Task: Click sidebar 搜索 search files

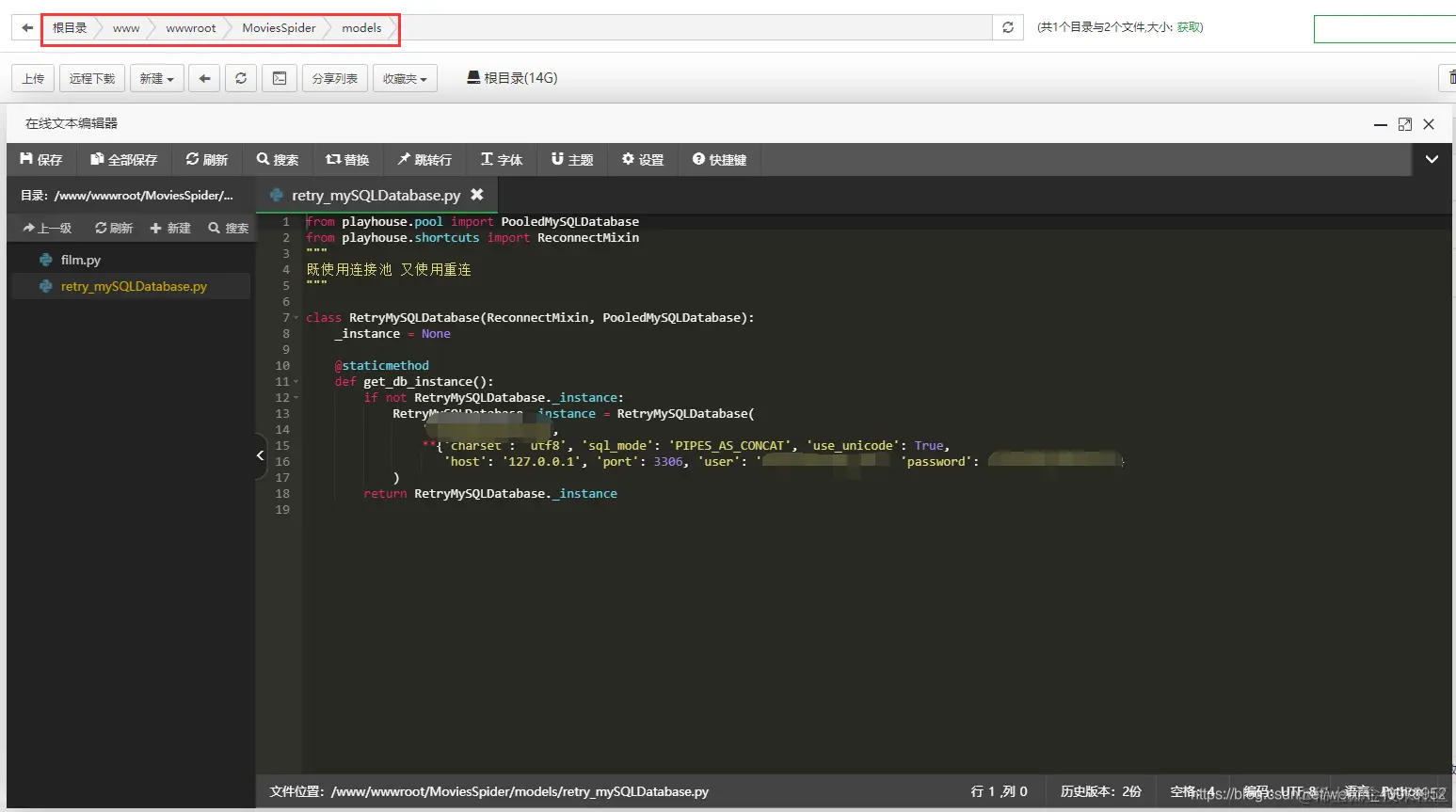Action: tap(229, 228)
